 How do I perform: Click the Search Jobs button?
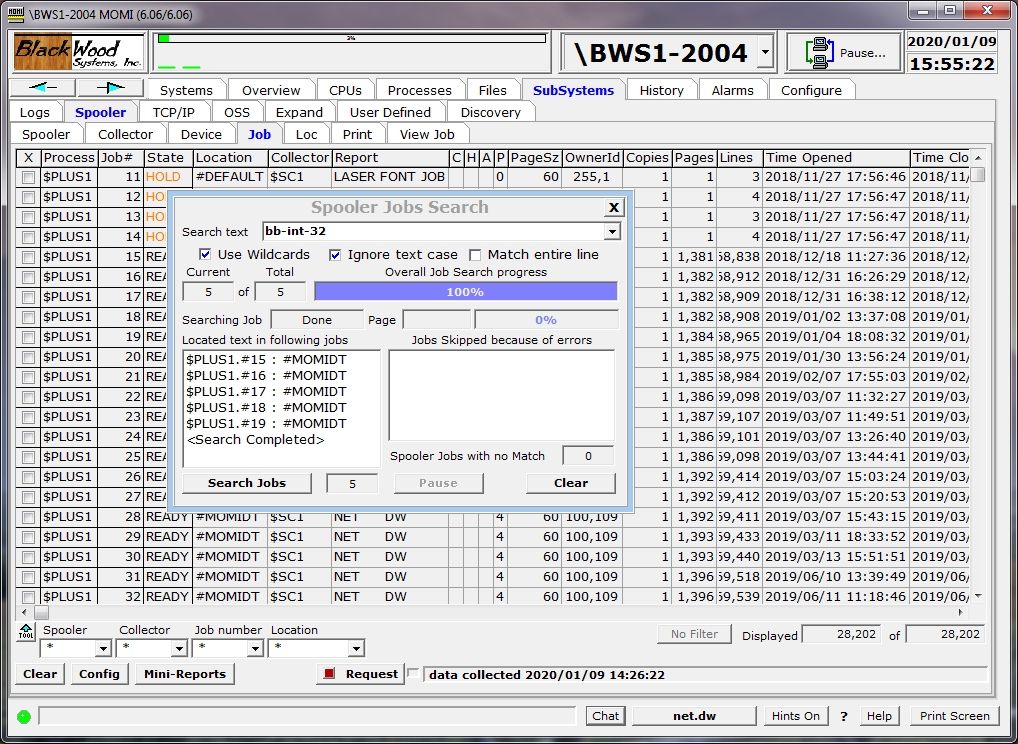(247, 483)
